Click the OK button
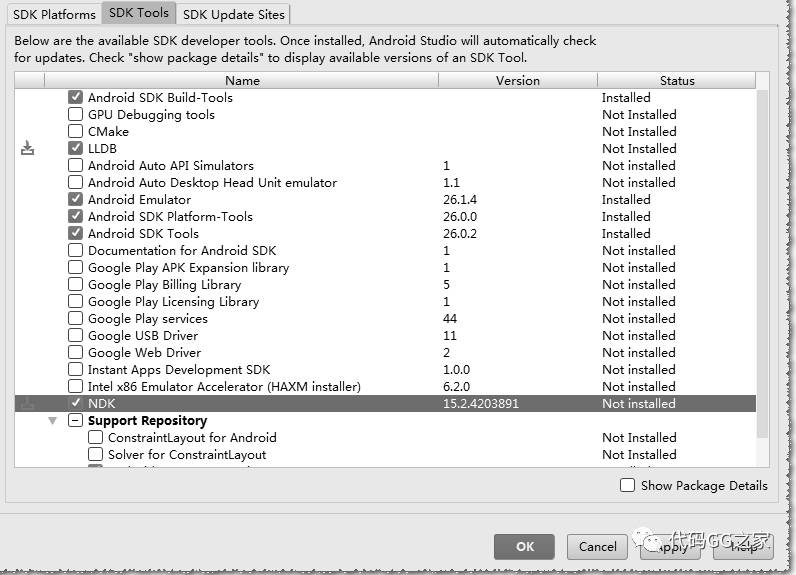Viewport: 796px width, 575px height. tap(524, 547)
